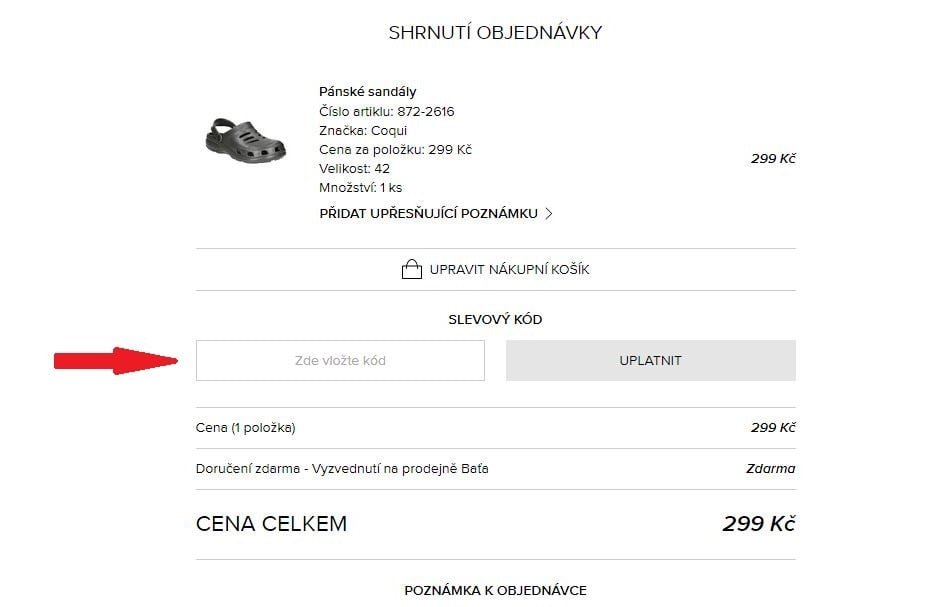This screenshot has width=940, height=607.
Task: Click the 'Doručení zdarma' delivery row label
Action: (x=342, y=468)
